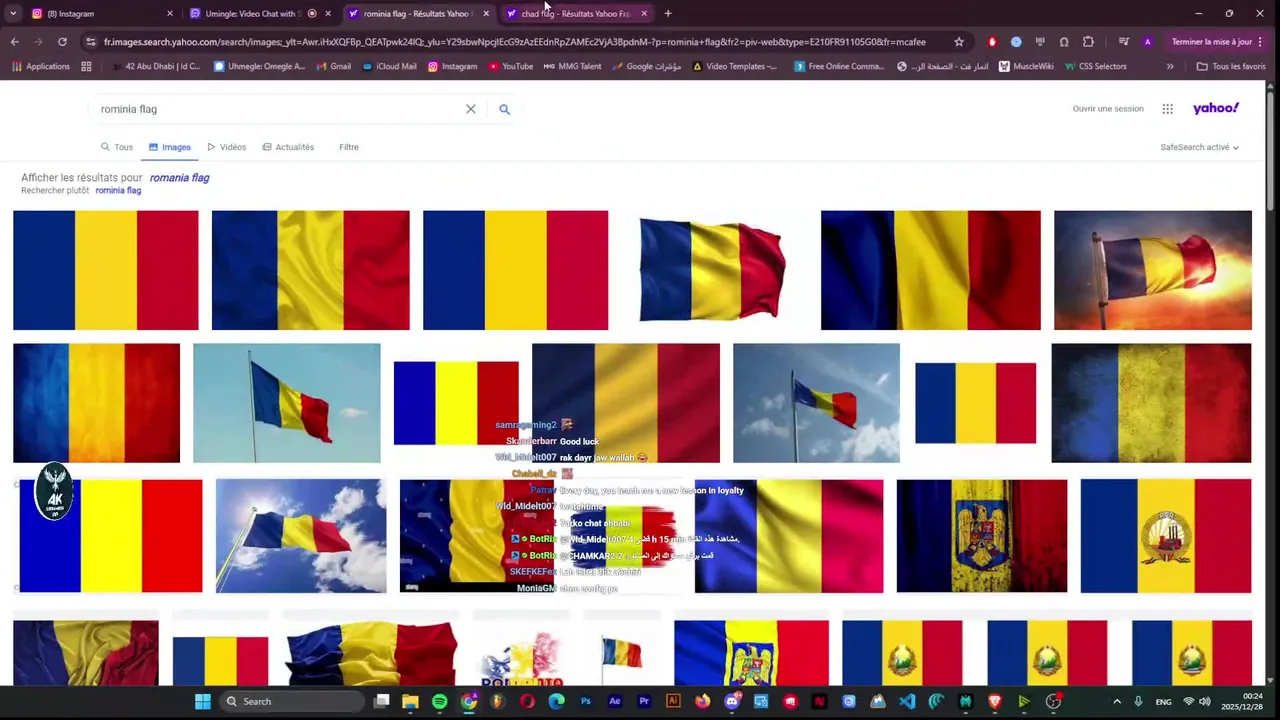Bookmark this page with the star icon
This screenshot has width=1280, height=720.
pyautogui.click(x=959, y=42)
